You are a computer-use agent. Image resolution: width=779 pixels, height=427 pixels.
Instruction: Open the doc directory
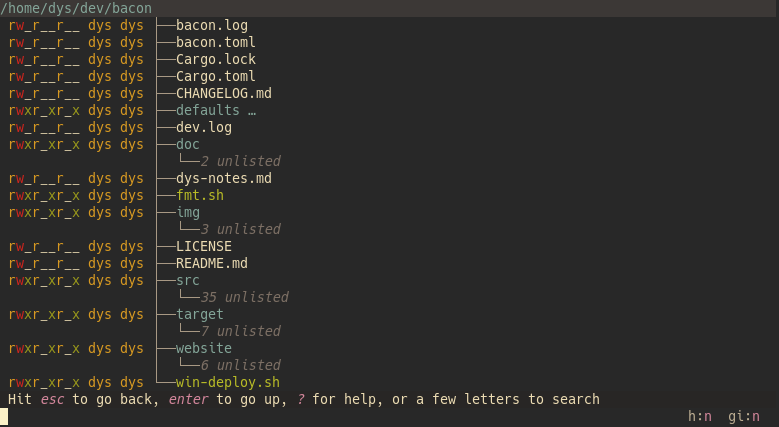188,144
